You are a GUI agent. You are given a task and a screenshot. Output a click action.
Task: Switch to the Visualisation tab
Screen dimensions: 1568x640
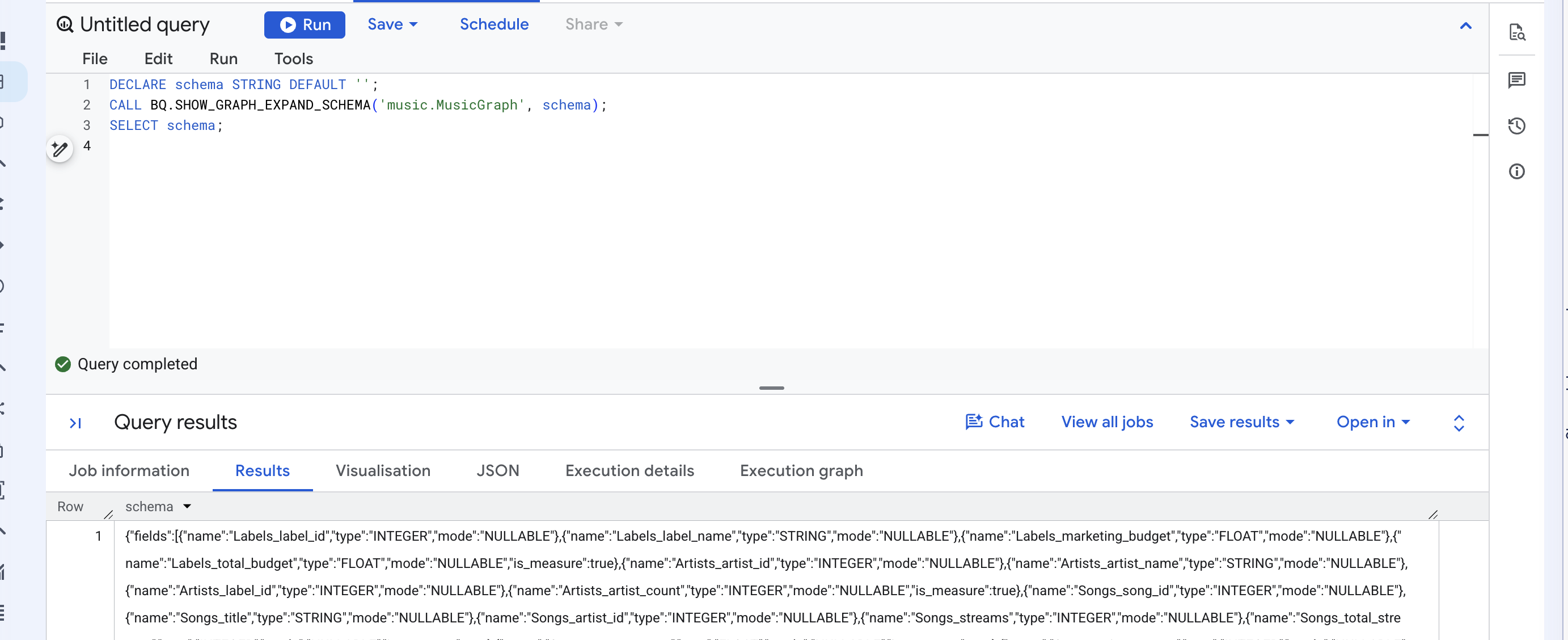pos(383,471)
